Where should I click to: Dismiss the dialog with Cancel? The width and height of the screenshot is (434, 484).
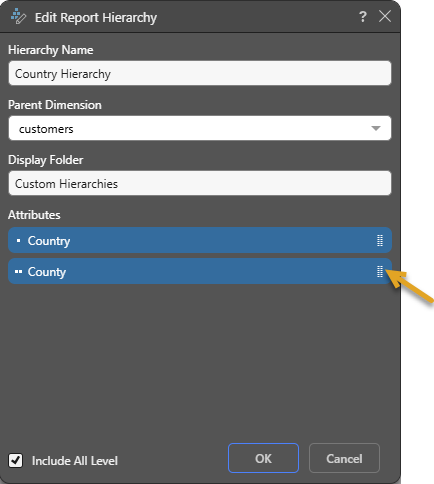click(344, 458)
